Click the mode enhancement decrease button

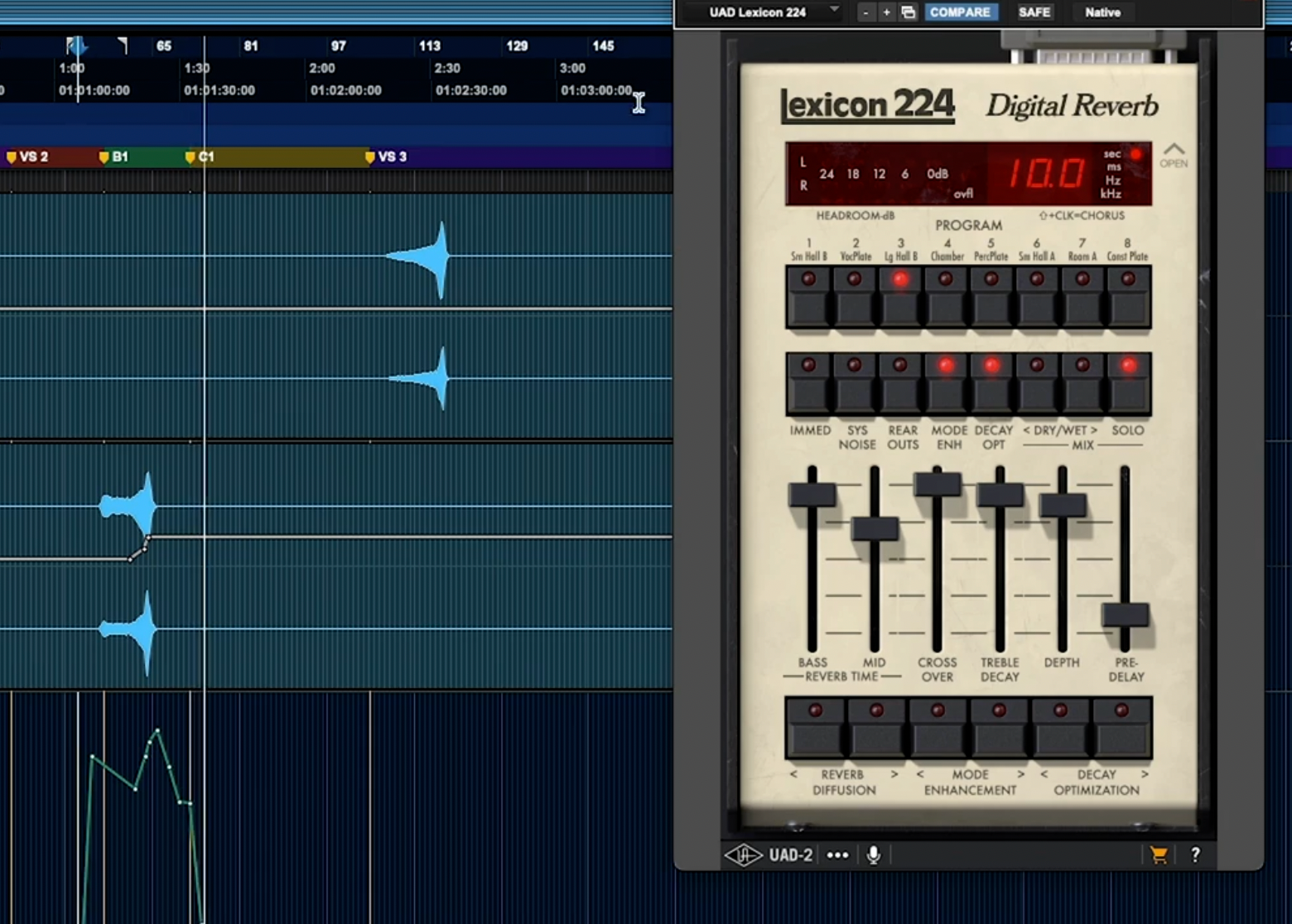938,728
